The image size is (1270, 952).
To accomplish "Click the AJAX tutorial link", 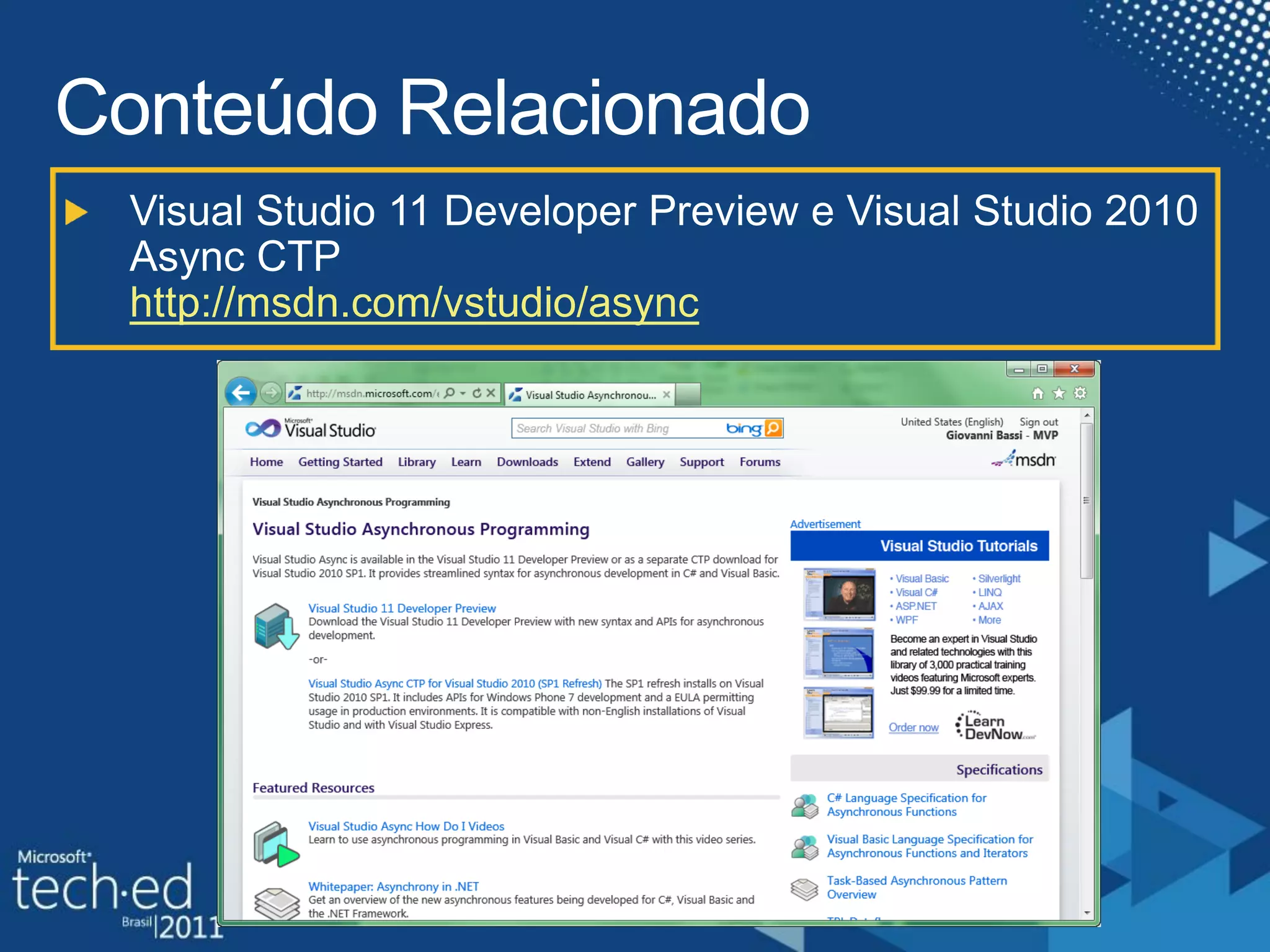I will [x=990, y=606].
